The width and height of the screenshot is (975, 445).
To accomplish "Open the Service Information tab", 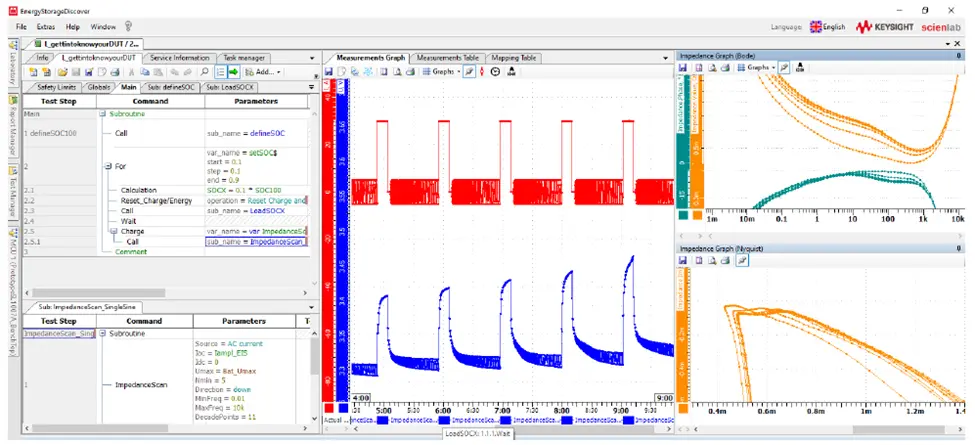I will tap(179, 57).
